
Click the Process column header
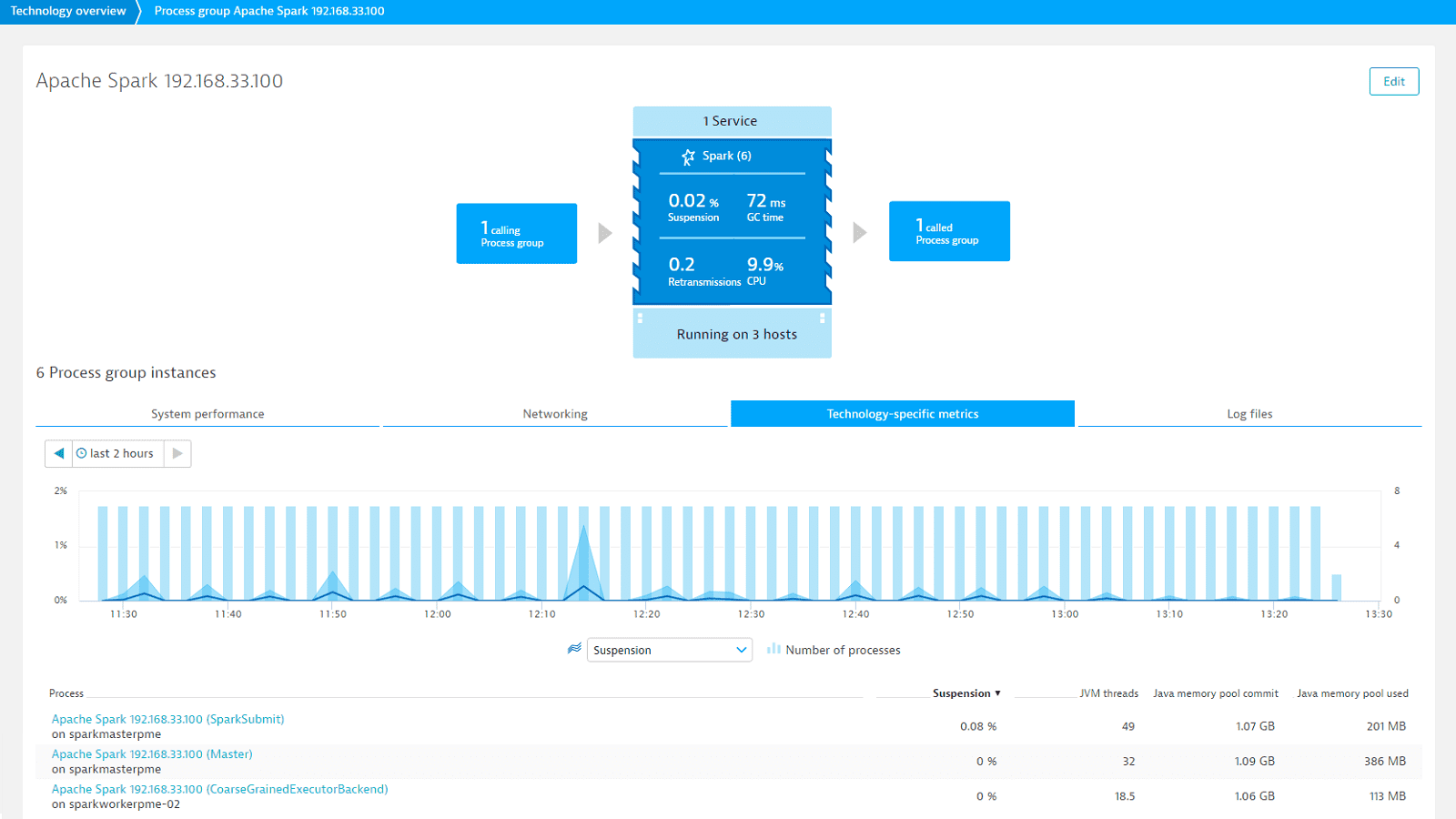[66, 693]
